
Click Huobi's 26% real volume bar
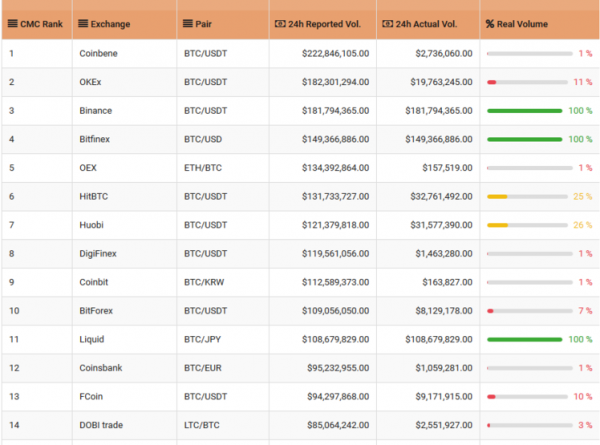[x=527, y=225]
